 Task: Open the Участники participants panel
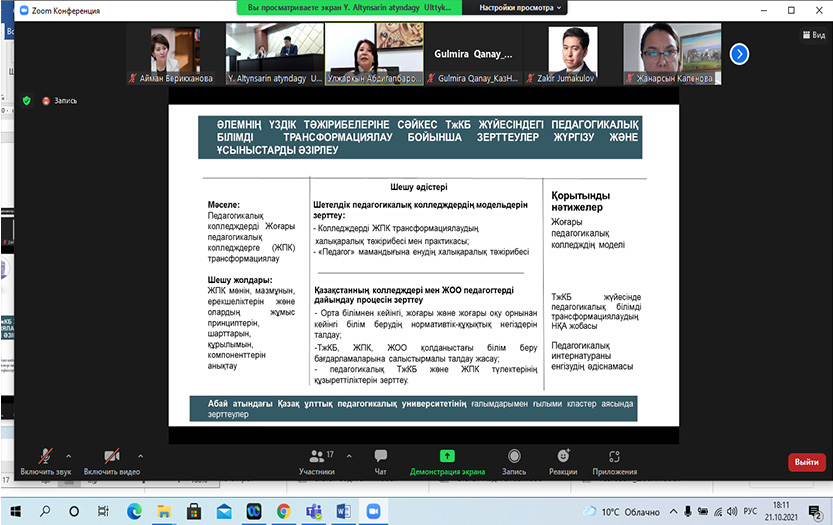[316, 460]
